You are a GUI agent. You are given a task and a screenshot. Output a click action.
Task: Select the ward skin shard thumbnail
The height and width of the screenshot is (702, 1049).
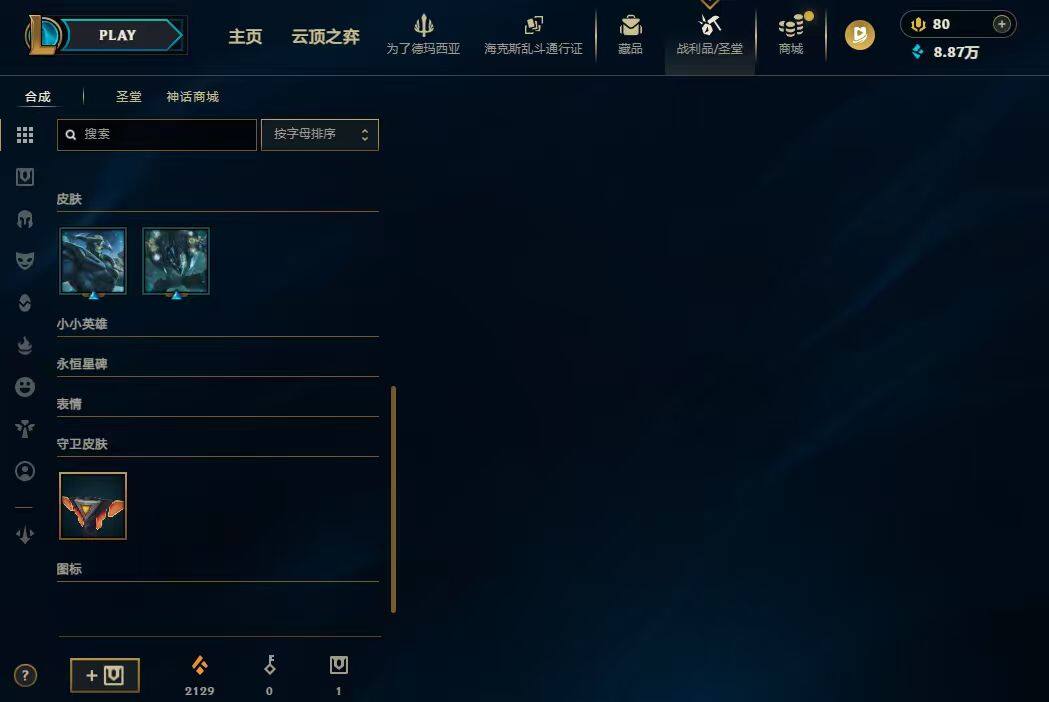point(93,506)
